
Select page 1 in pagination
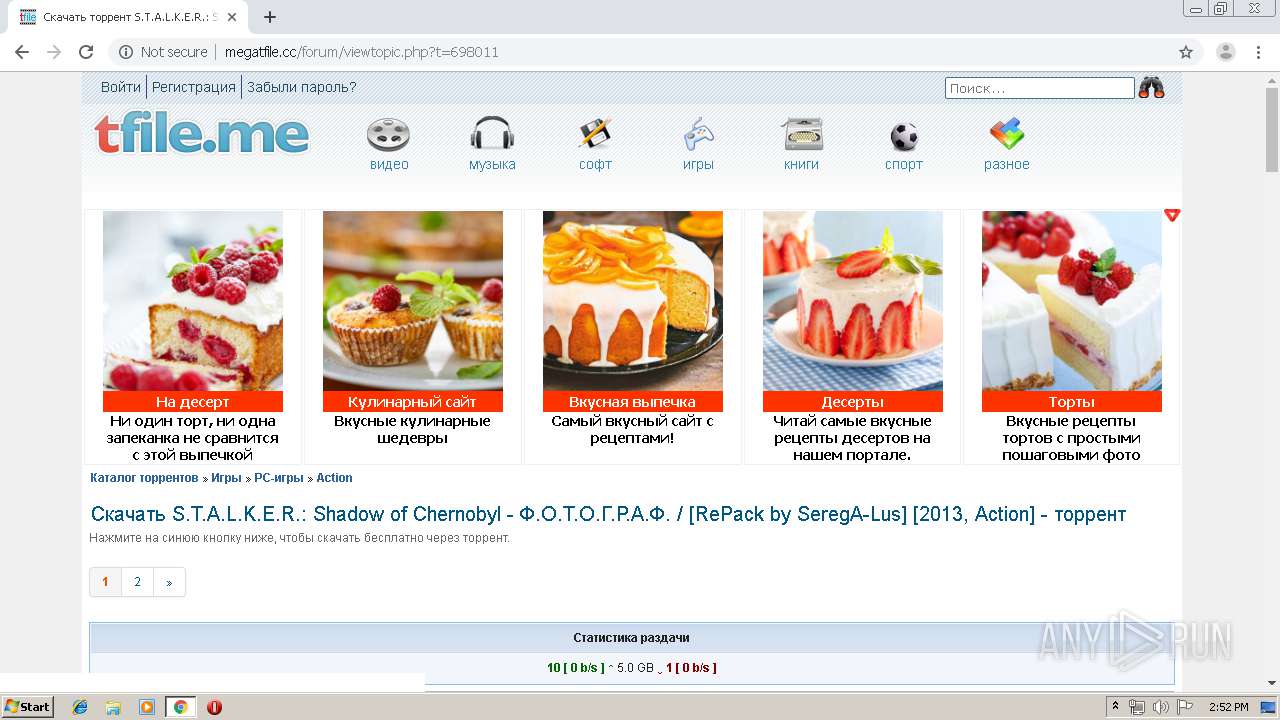coord(105,582)
